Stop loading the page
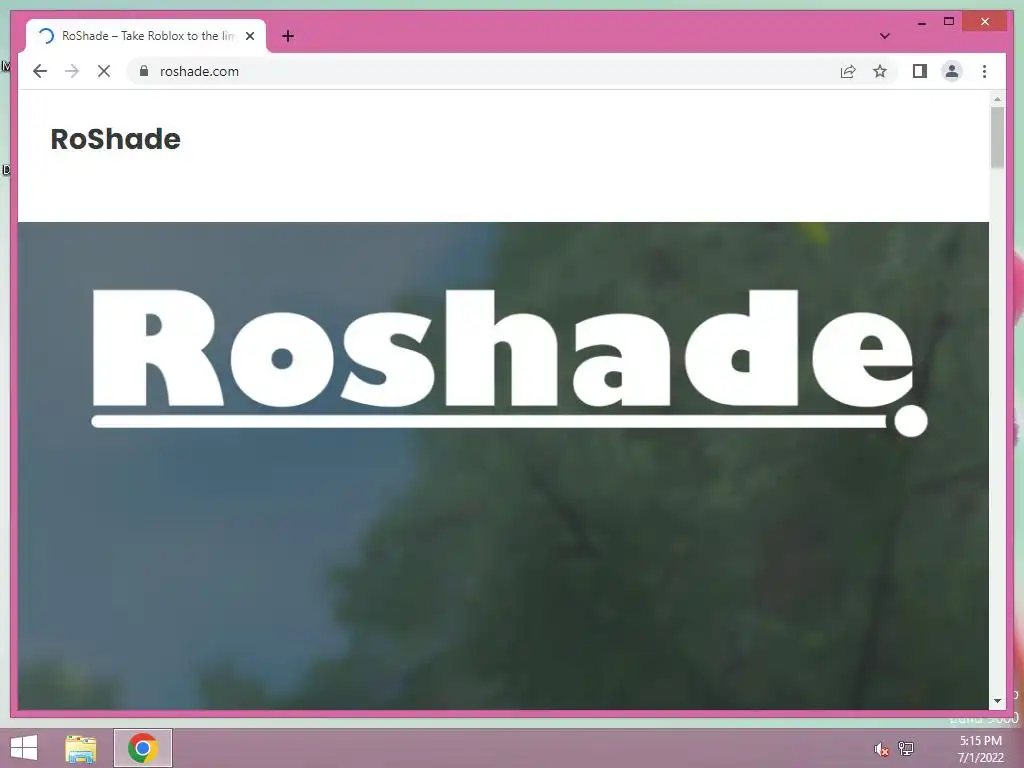The width and height of the screenshot is (1024, 768). (104, 71)
